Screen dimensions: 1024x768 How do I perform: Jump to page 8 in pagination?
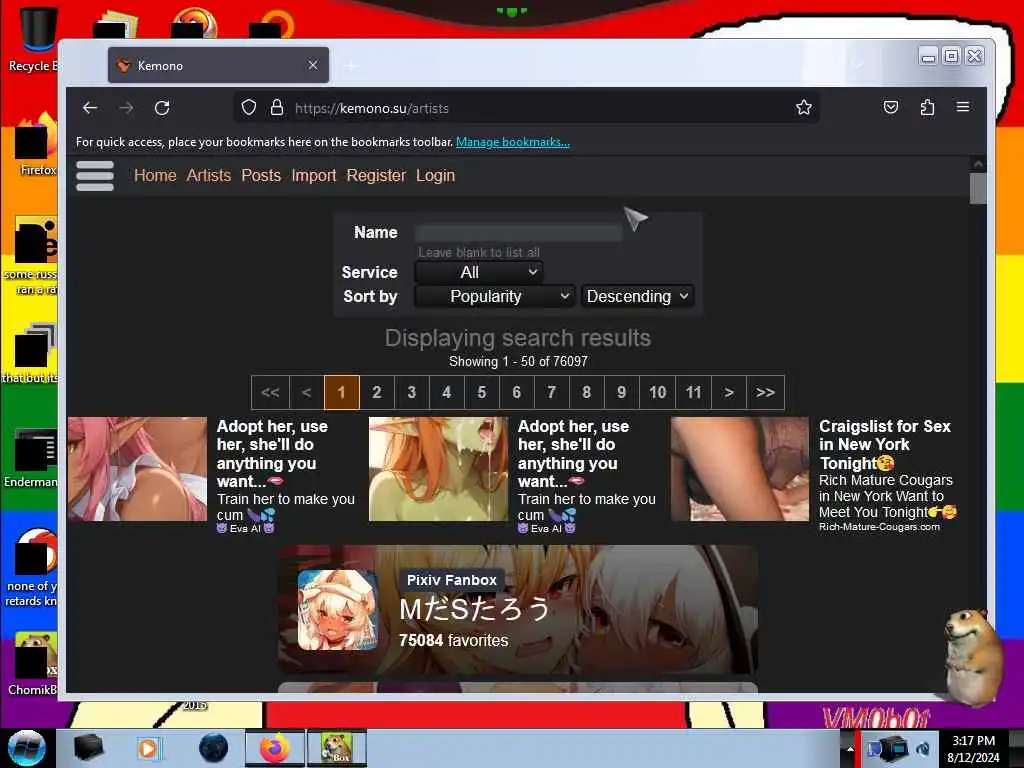coord(586,392)
